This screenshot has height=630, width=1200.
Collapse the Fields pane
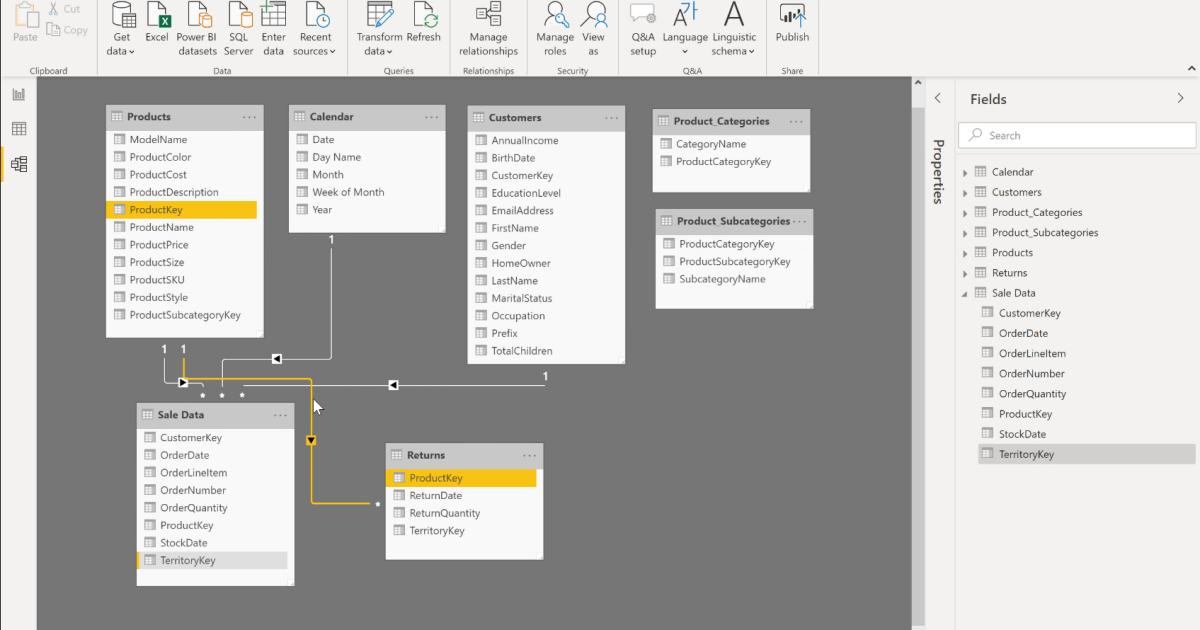click(1180, 98)
